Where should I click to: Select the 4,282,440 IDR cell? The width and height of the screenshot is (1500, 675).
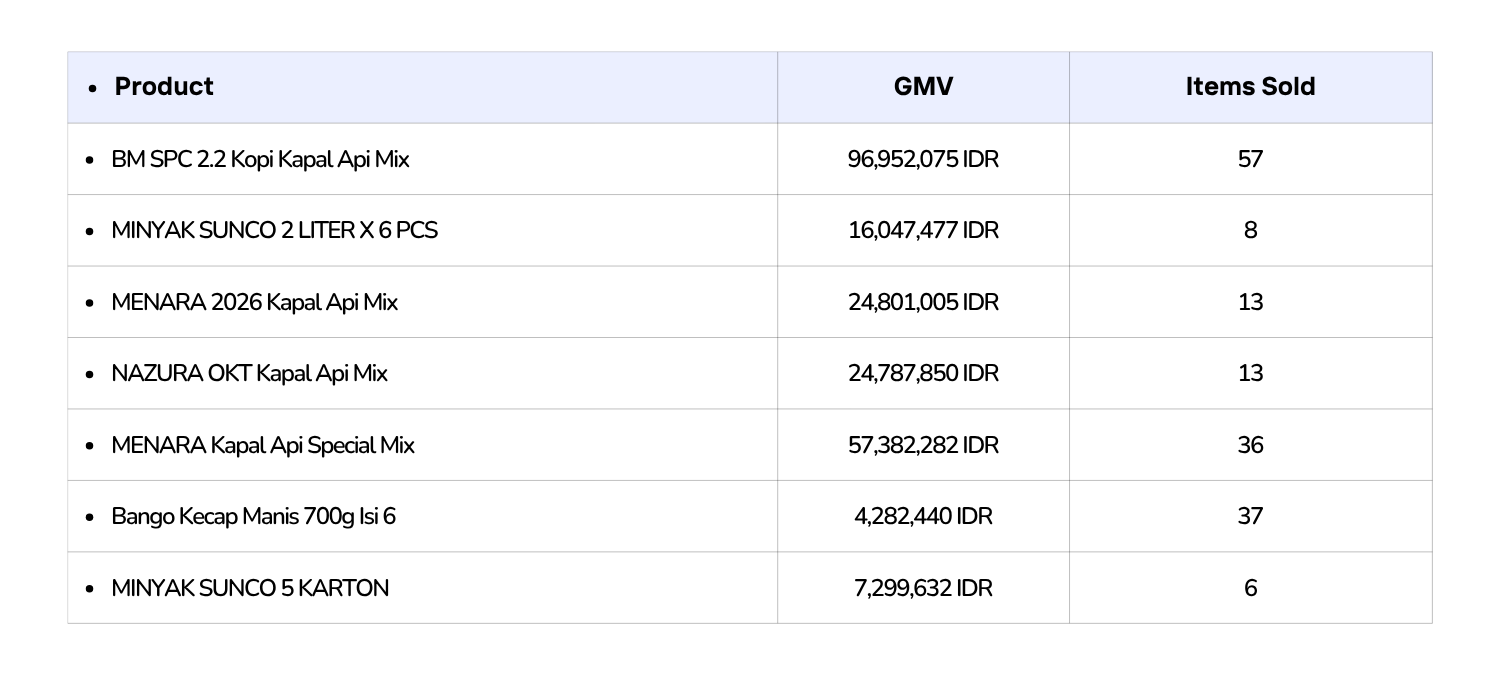click(x=923, y=516)
